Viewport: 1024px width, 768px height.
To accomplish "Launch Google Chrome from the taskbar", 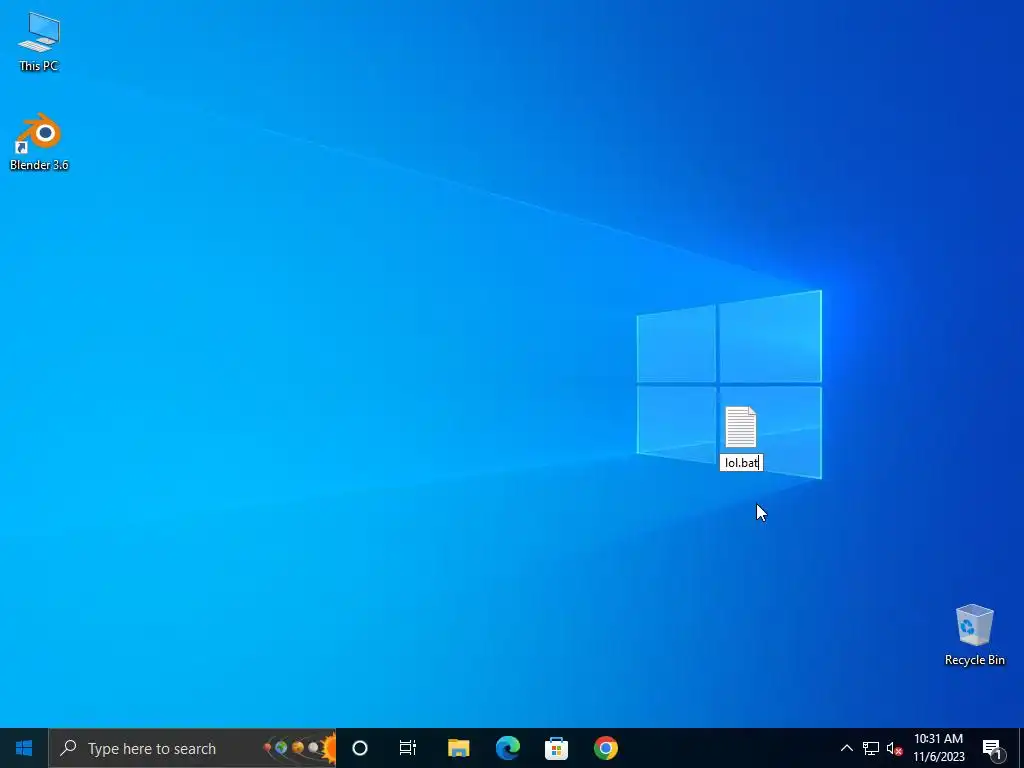I will 605,748.
